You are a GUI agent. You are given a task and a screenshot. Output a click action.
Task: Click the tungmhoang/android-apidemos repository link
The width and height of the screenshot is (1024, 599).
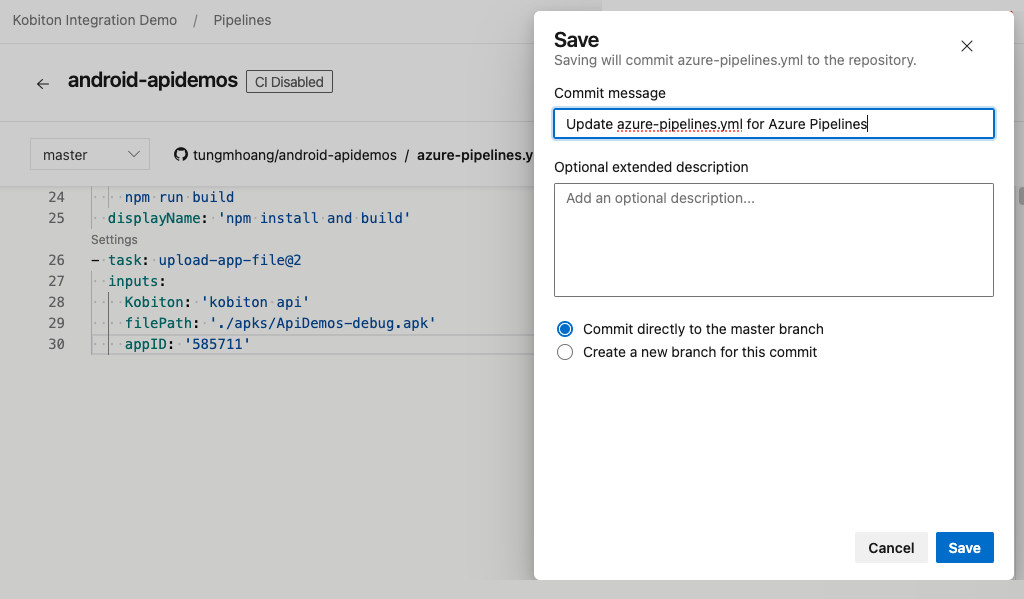[295, 155]
